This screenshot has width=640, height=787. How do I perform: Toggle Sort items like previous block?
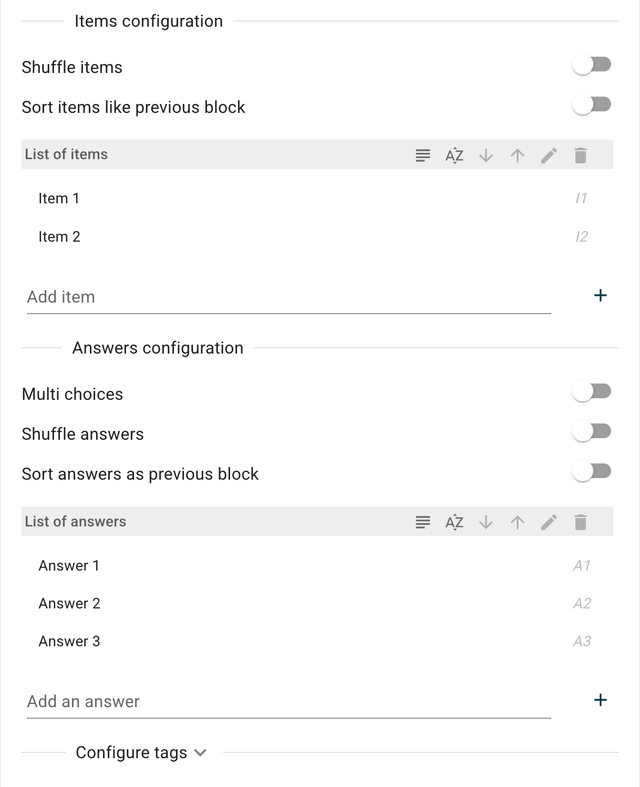[x=591, y=105]
